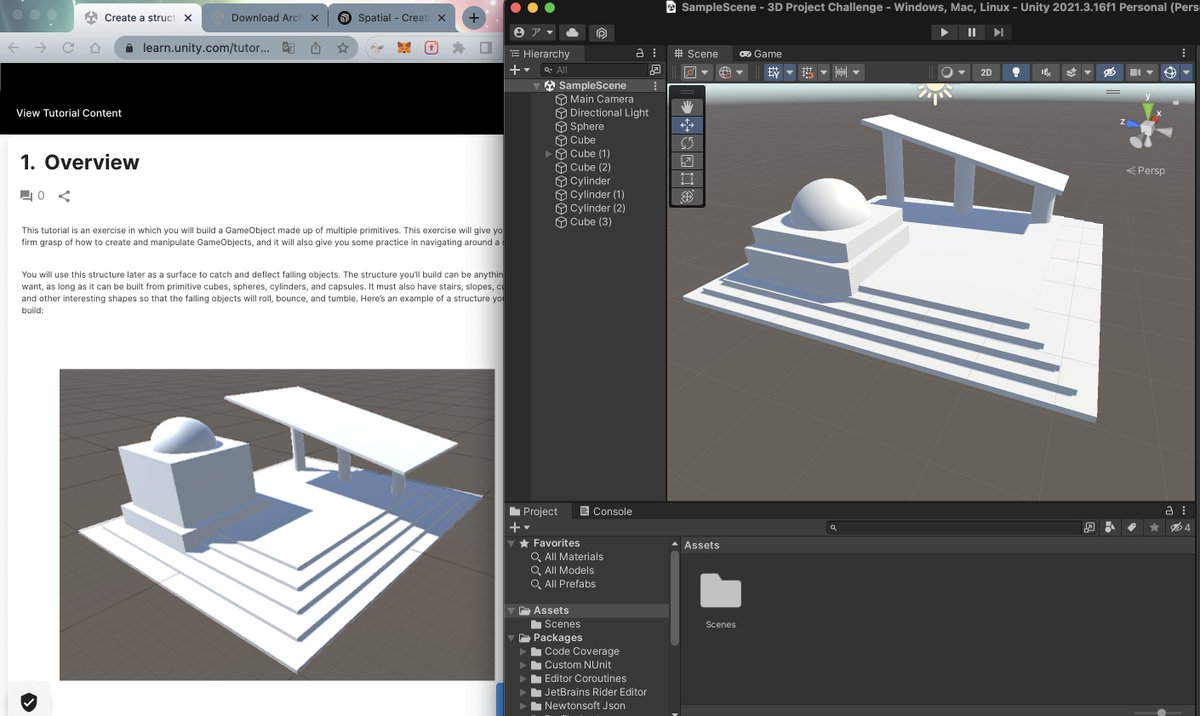Click the Unity Play button
The height and width of the screenshot is (716, 1200).
pos(944,32)
